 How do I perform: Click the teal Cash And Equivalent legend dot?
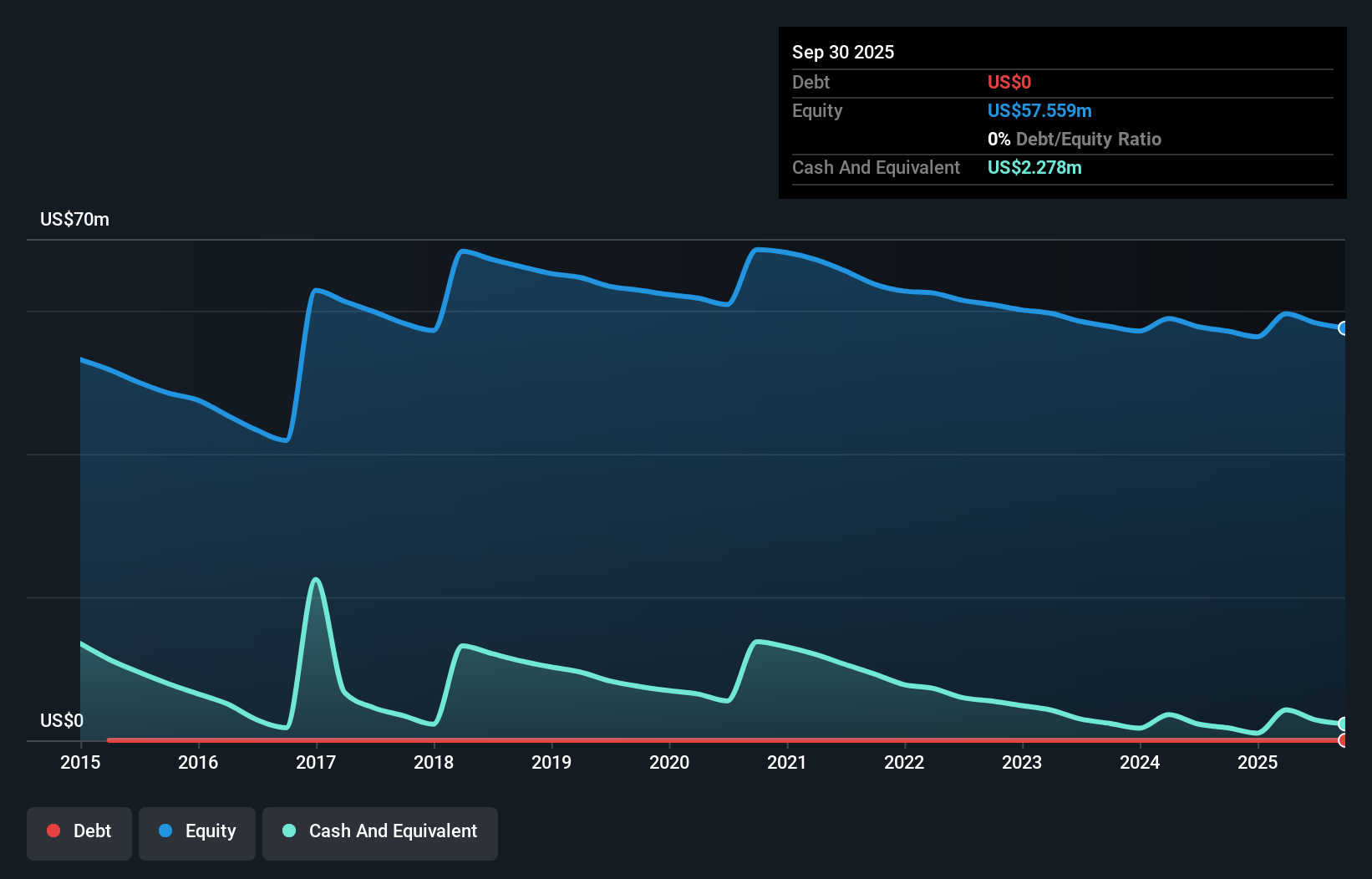288,831
